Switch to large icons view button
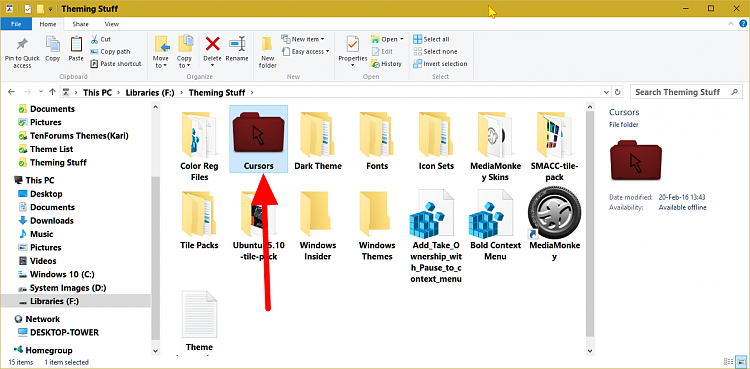Screen dimensions: 750x369 pyautogui.click(x=742, y=362)
